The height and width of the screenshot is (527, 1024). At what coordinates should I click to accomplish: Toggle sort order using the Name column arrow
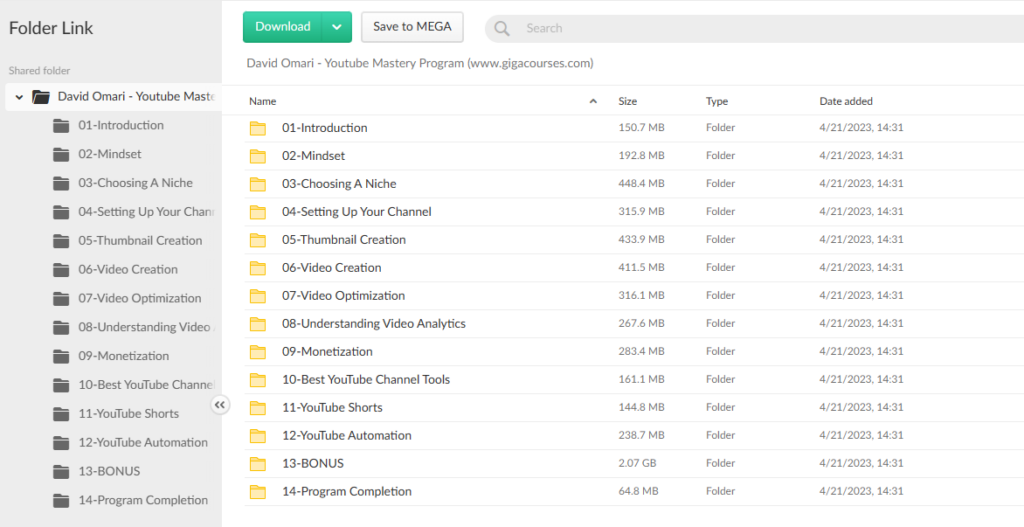593,101
